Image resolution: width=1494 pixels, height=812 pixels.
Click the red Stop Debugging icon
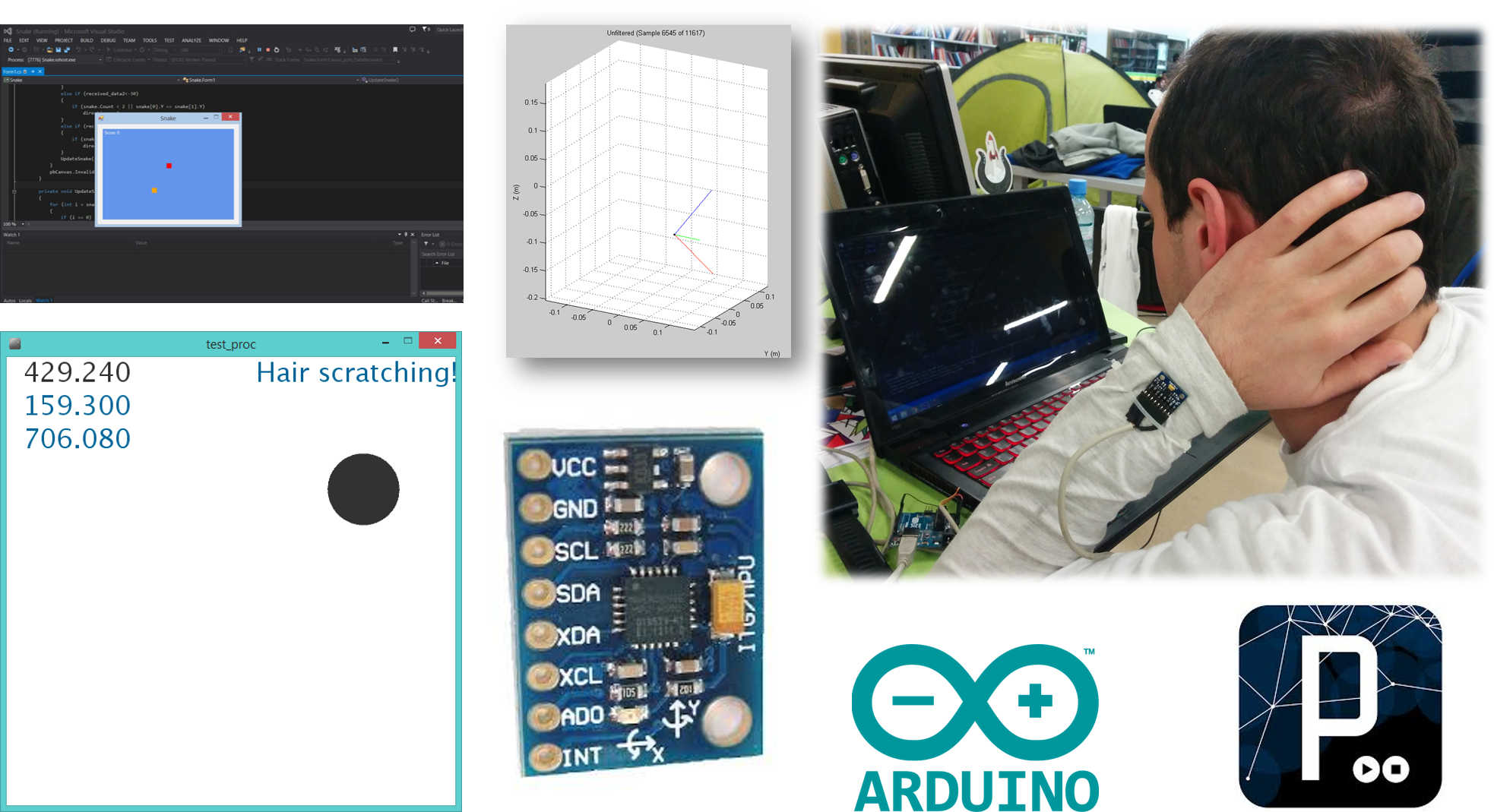(x=267, y=49)
